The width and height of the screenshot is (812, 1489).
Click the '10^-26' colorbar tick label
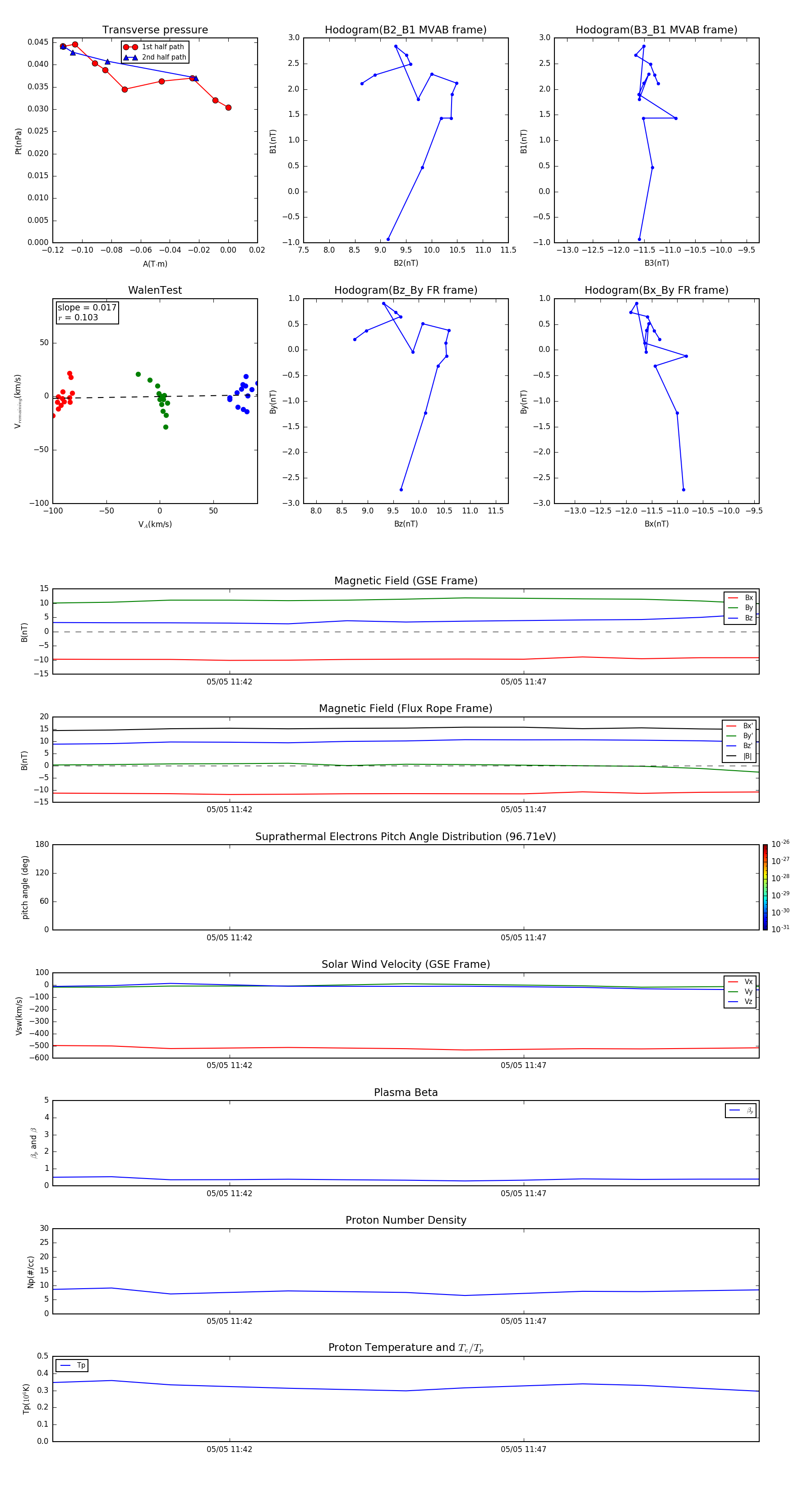(780, 844)
